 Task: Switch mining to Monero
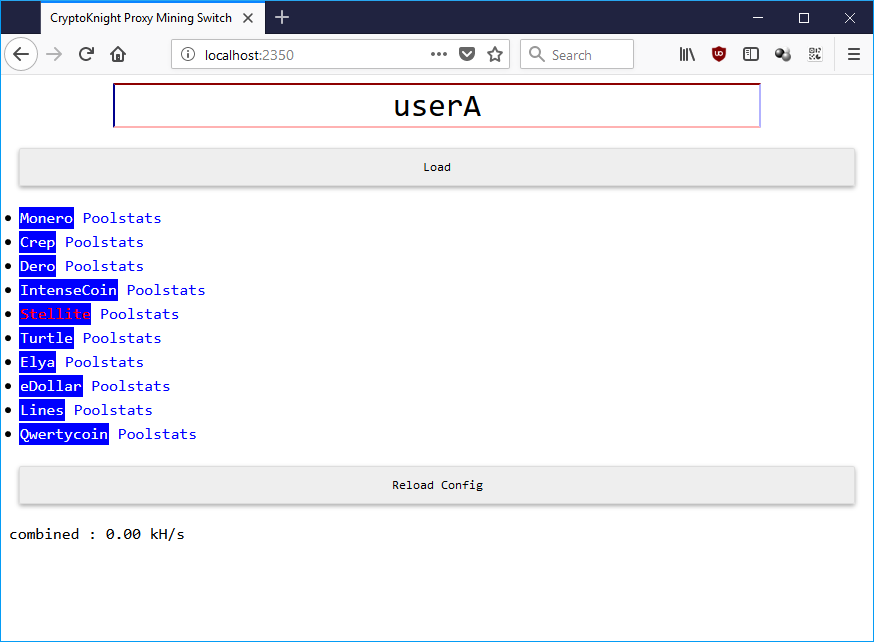coord(46,218)
